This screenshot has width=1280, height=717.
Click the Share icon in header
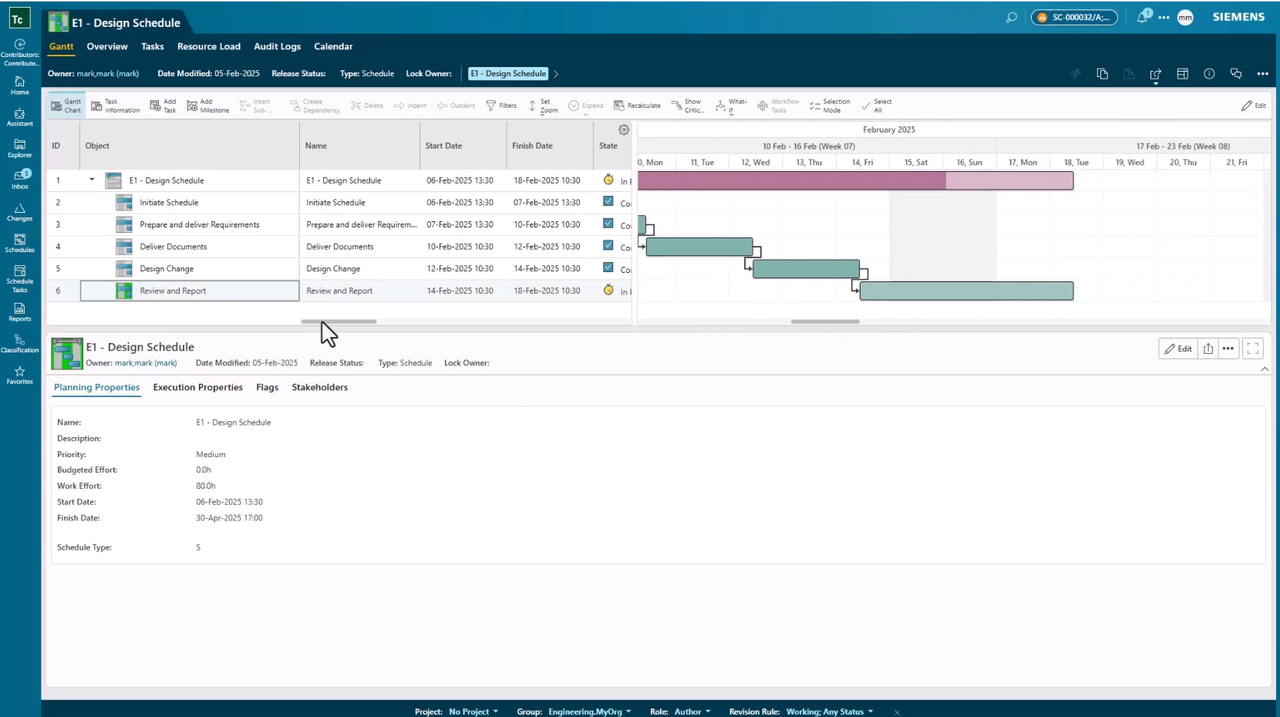coord(1156,74)
